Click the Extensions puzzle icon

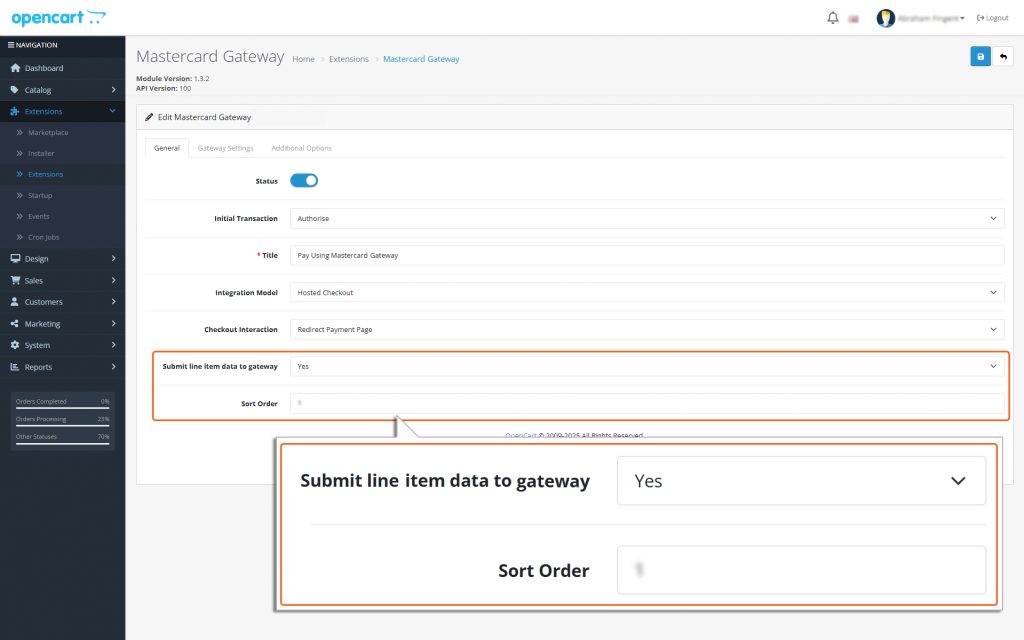click(15, 112)
